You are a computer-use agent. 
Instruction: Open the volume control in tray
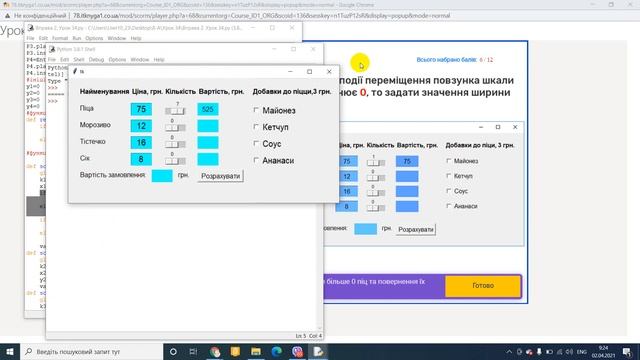[569, 351]
